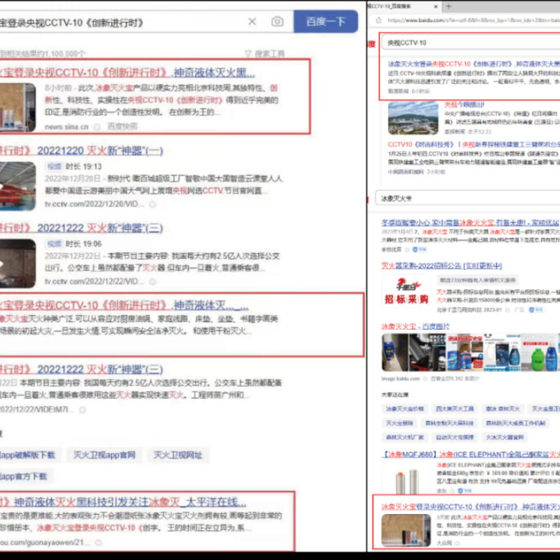
Task: Click the www.baidu.com address bar URL
Action: coord(473,20)
